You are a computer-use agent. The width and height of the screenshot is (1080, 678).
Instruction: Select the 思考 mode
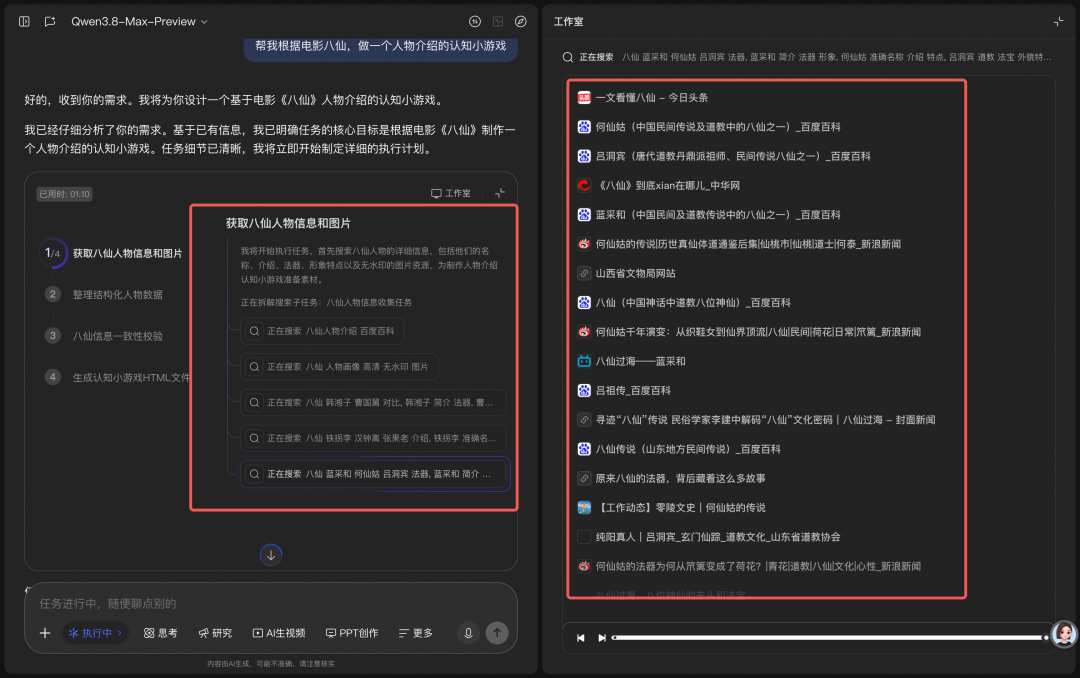[160, 633]
